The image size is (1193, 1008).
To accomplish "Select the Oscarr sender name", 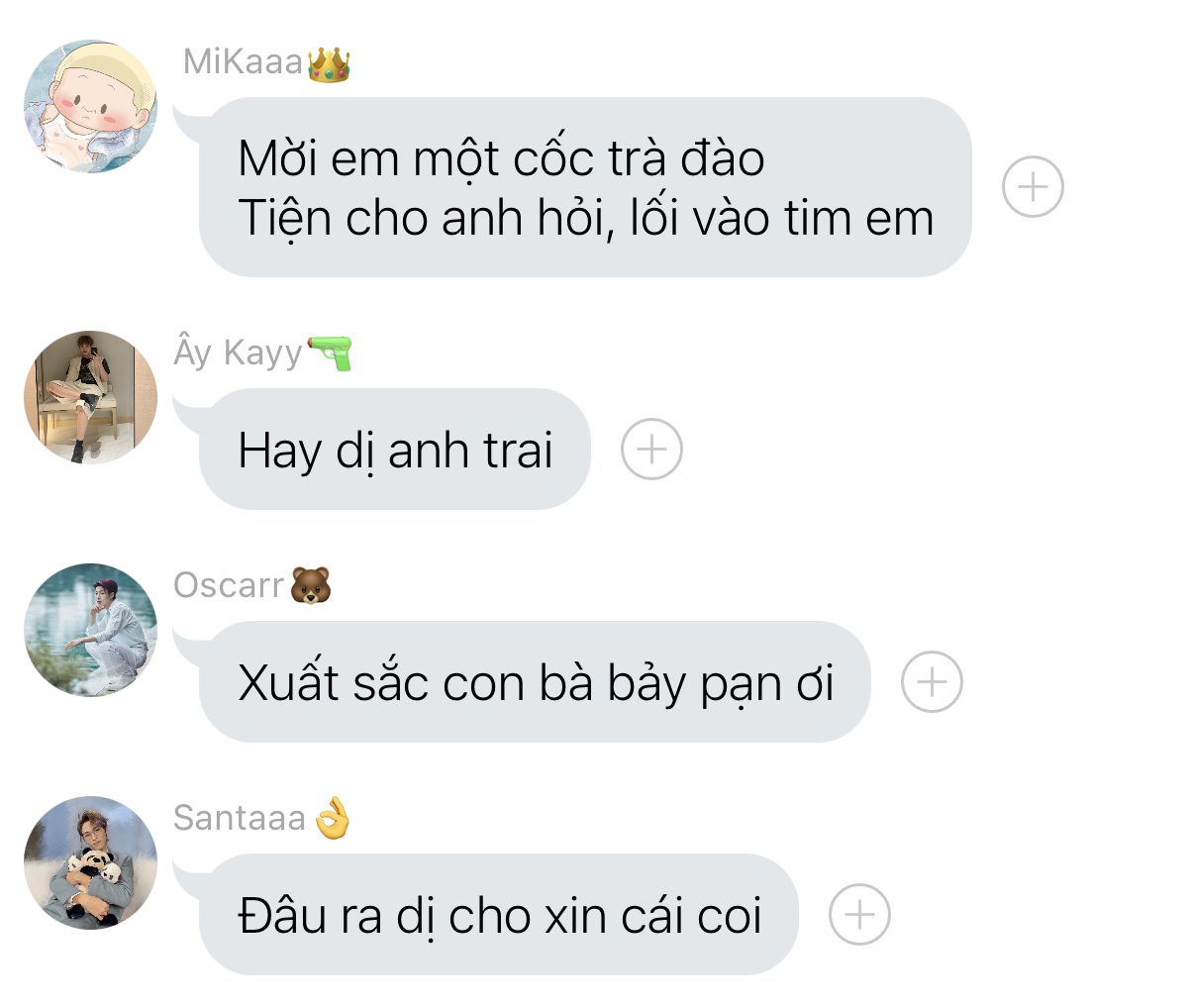I will (229, 585).
